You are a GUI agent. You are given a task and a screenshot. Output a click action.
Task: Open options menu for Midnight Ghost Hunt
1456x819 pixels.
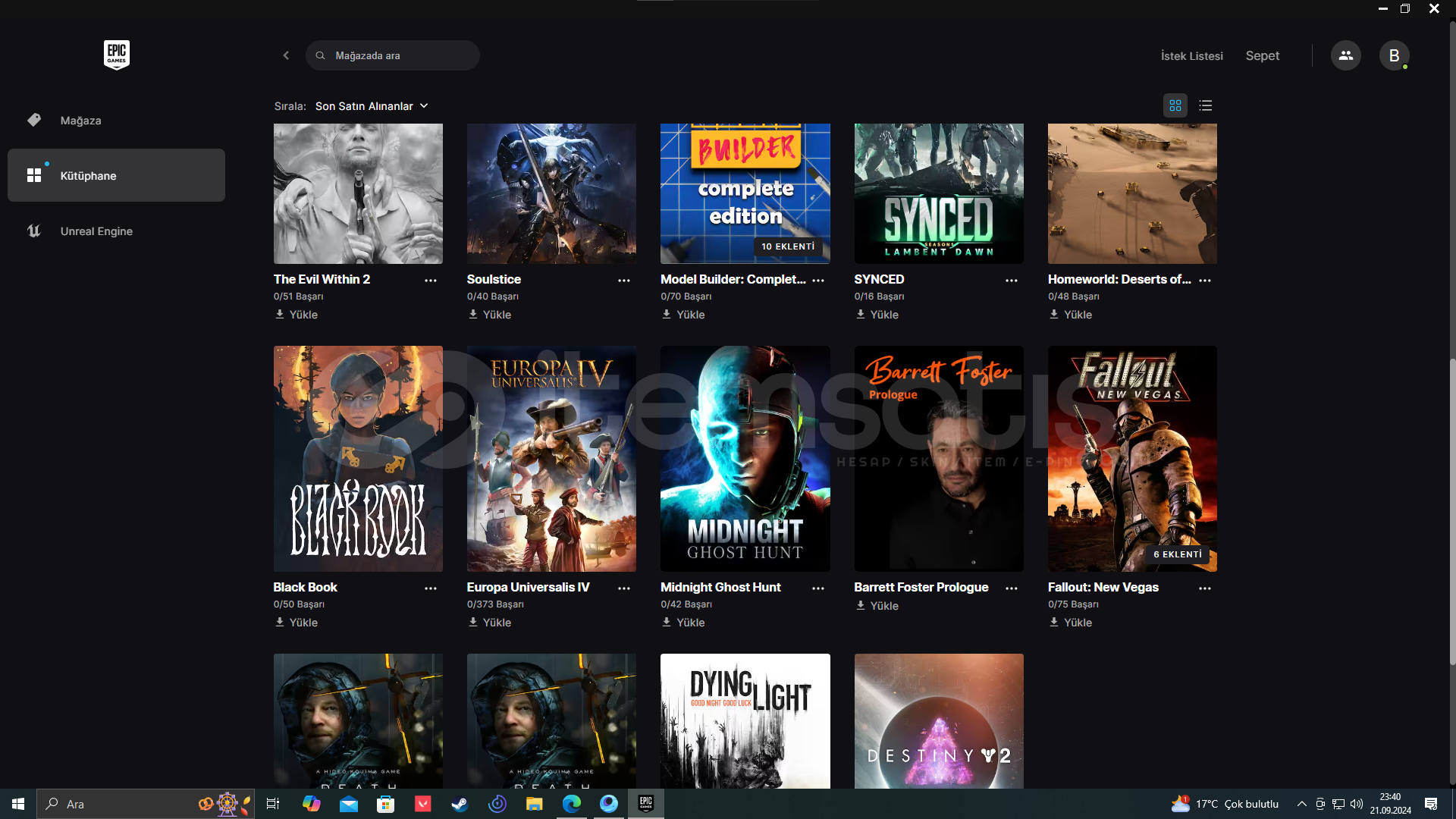pos(818,588)
